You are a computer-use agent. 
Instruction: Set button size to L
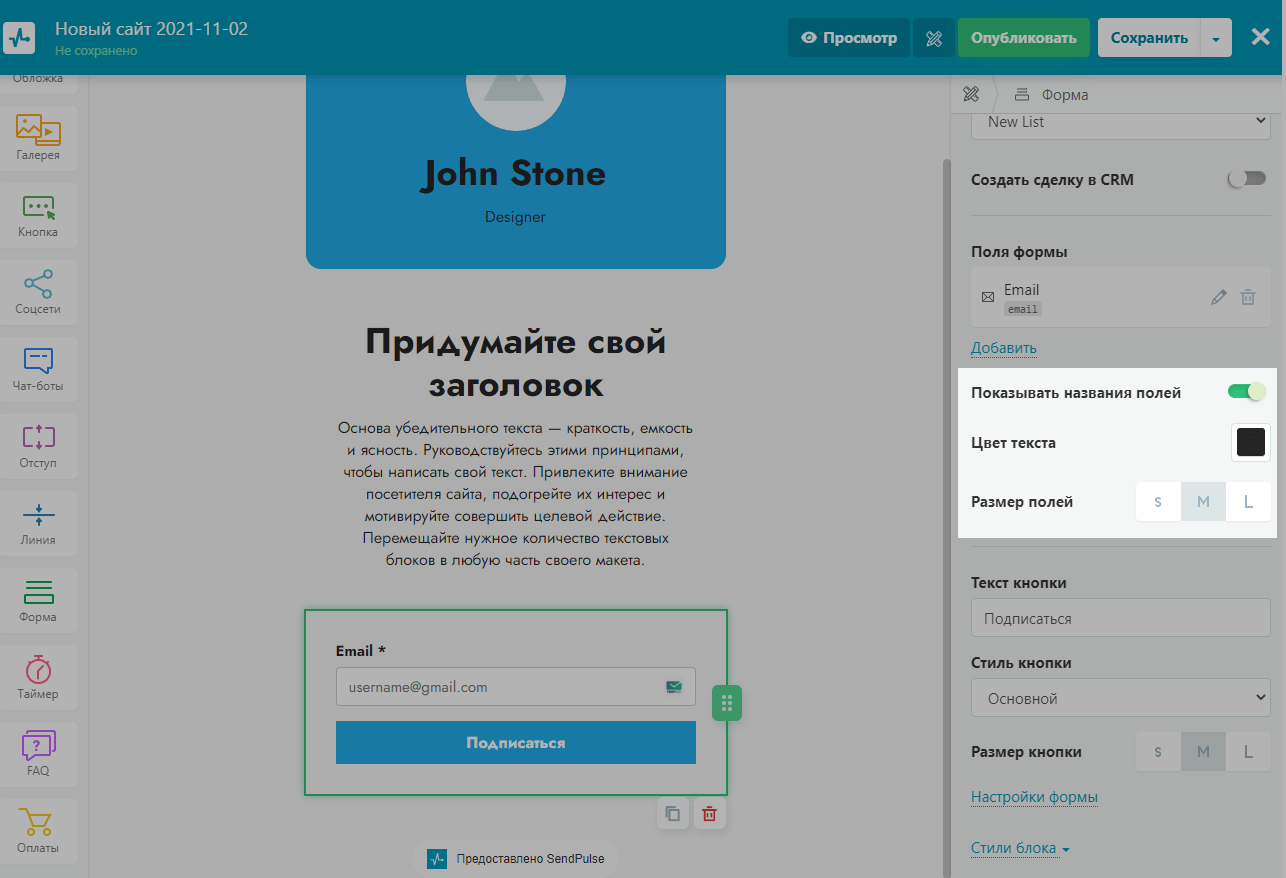tap(1248, 752)
